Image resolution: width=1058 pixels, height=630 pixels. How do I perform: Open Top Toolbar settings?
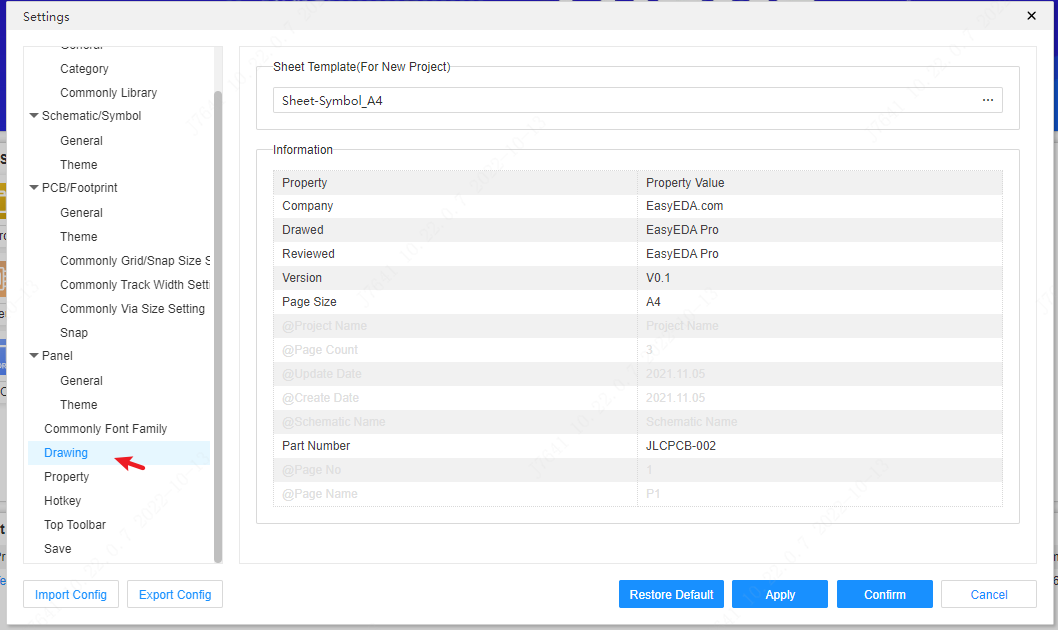click(75, 524)
